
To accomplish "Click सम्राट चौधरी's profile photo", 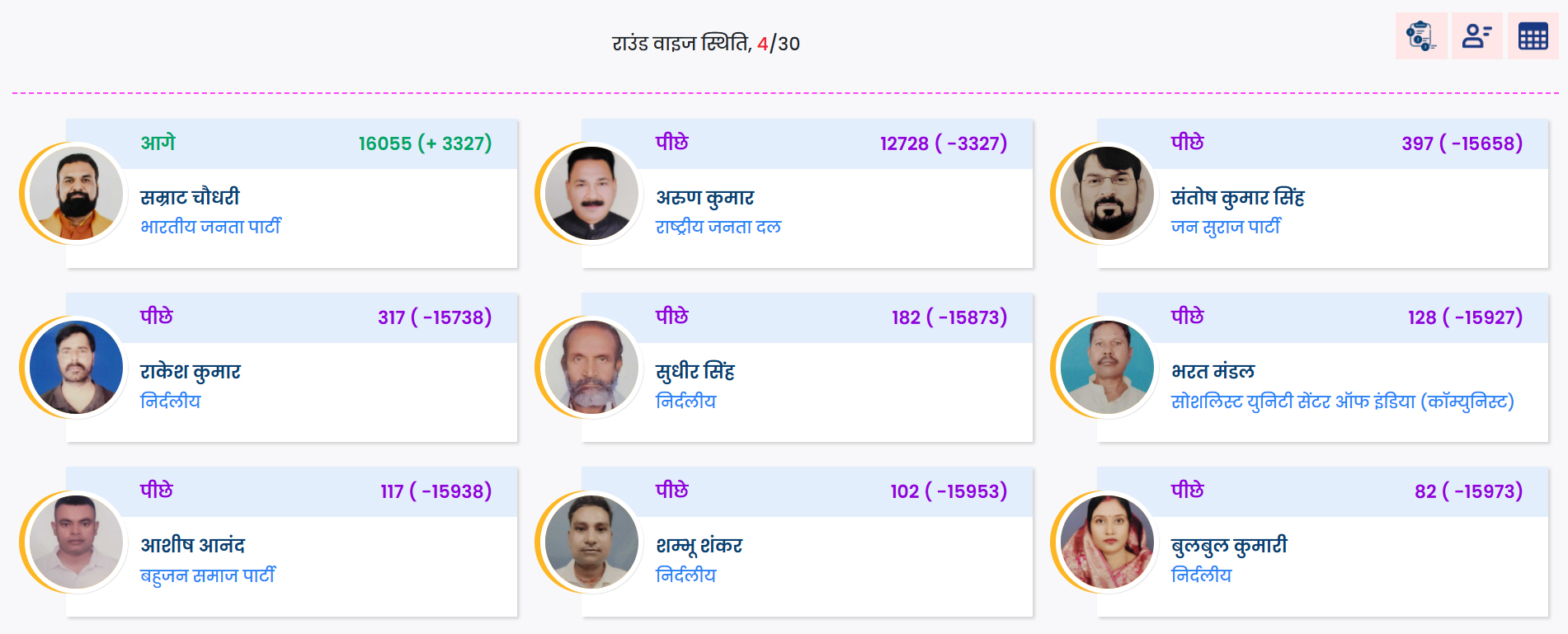I will (76, 194).
